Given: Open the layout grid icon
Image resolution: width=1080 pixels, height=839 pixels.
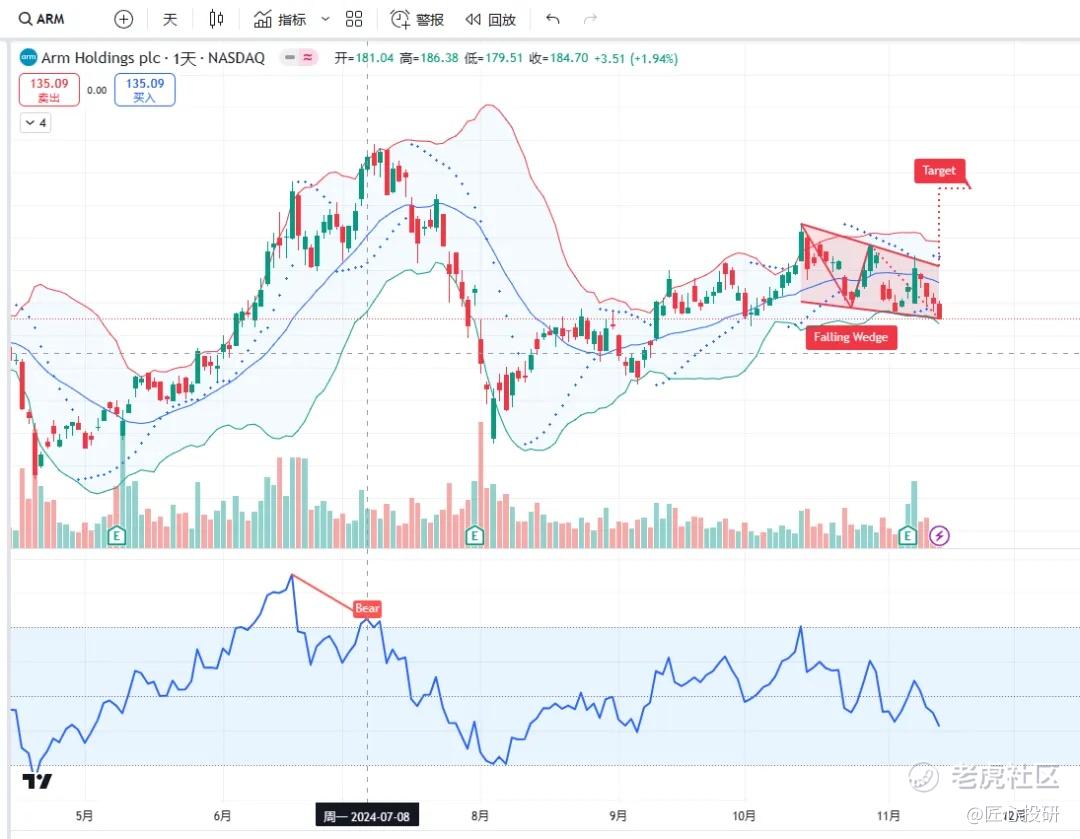Looking at the screenshot, I should (x=354, y=19).
